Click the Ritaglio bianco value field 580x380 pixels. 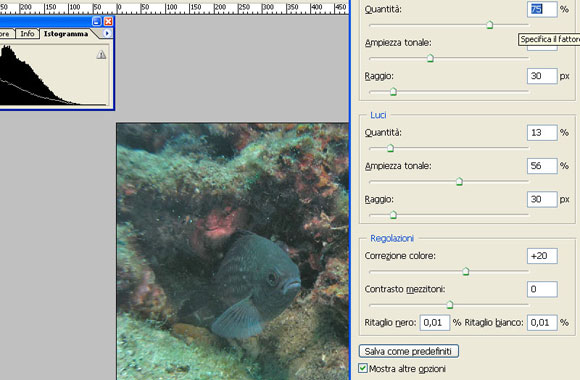(x=542, y=323)
